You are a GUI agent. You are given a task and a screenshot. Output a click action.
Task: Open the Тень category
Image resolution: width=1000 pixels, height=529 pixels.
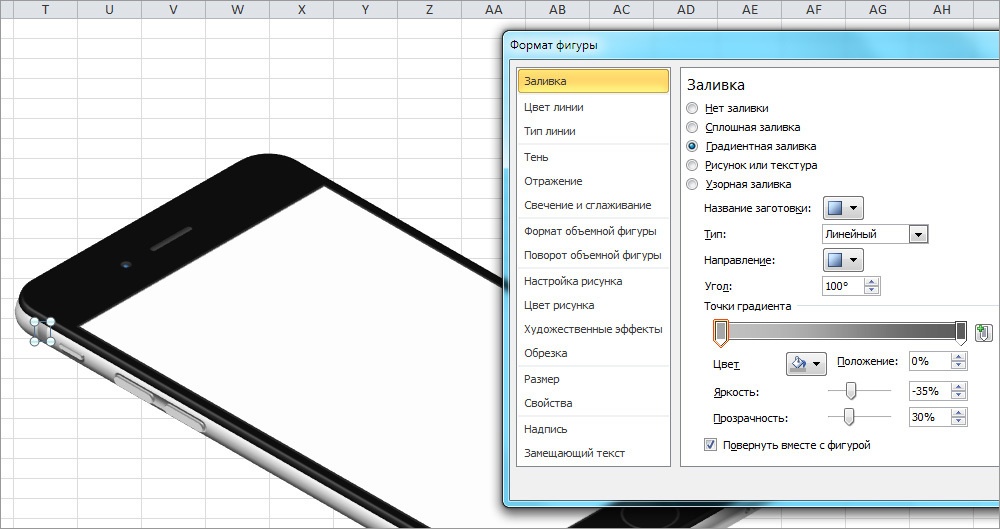tap(536, 157)
